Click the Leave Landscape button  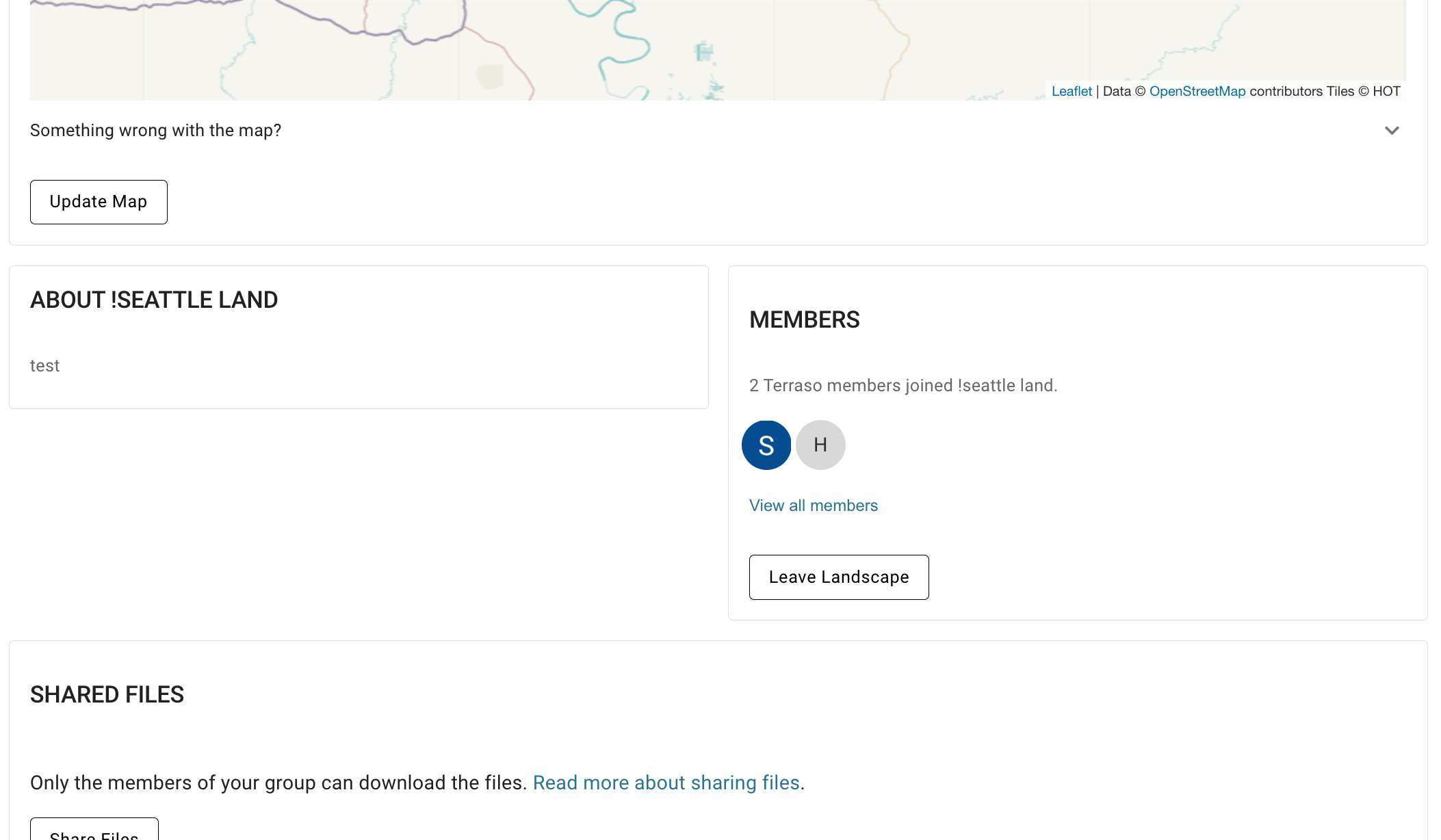click(838, 577)
